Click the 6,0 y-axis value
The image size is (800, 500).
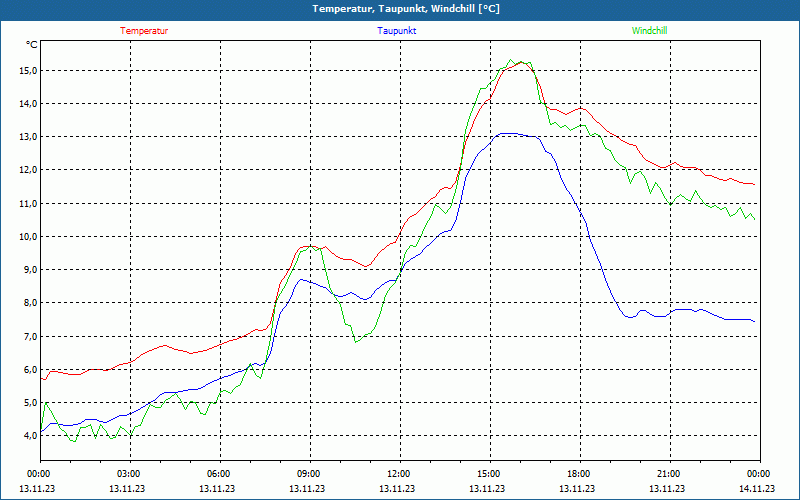tap(30, 369)
